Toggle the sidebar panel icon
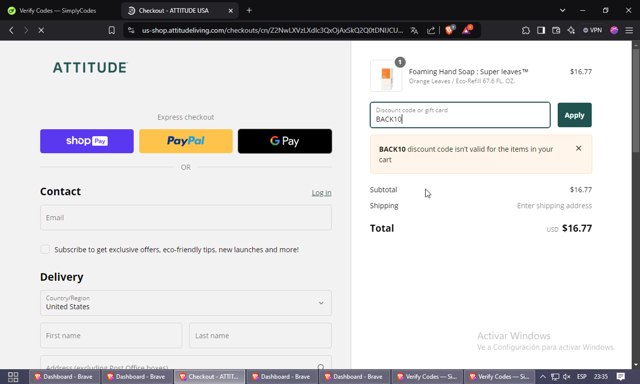Image resolution: width=640 pixels, height=384 pixels. (541, 30)
